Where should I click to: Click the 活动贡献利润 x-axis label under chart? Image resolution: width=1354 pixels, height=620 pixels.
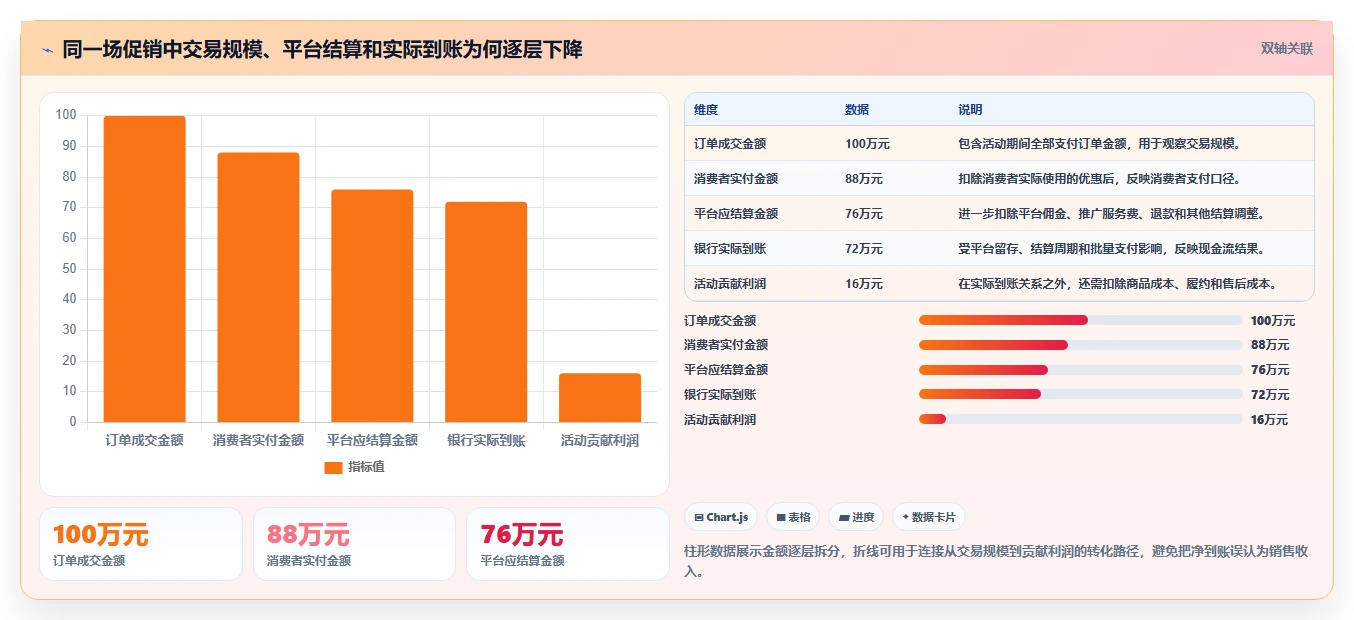(600, 440)
